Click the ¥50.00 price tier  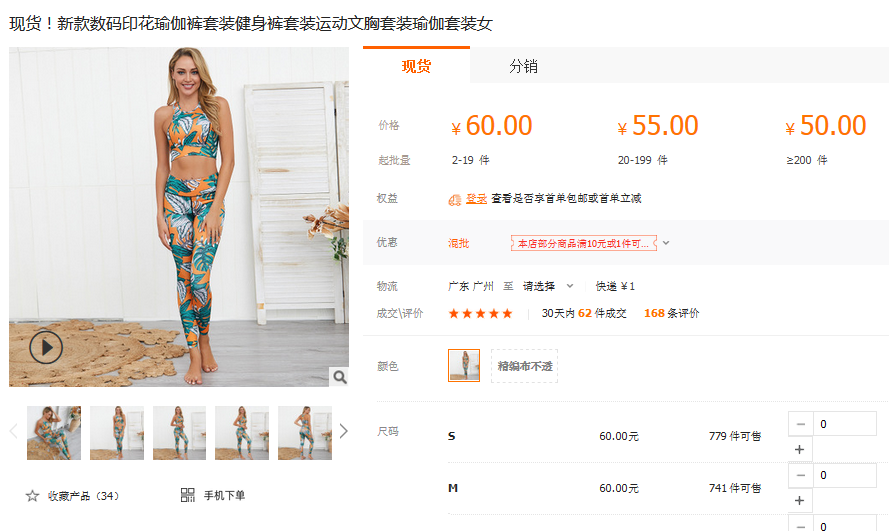tap(826, 125)
